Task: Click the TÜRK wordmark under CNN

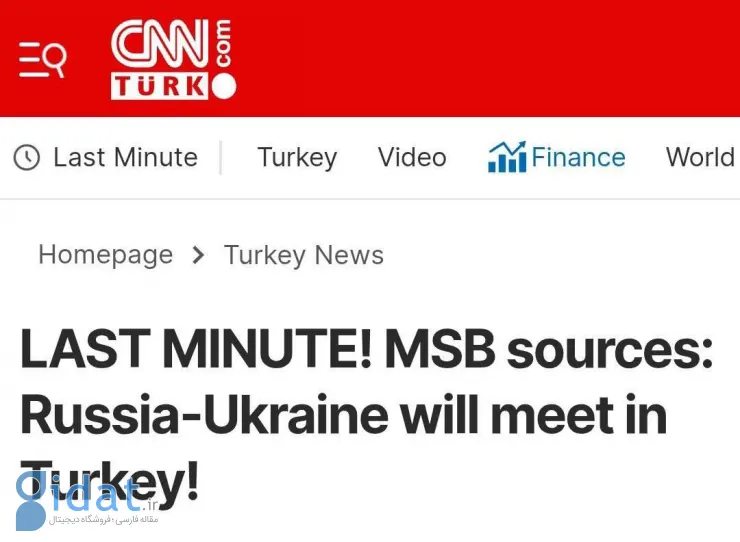Action: coord(160,87)
